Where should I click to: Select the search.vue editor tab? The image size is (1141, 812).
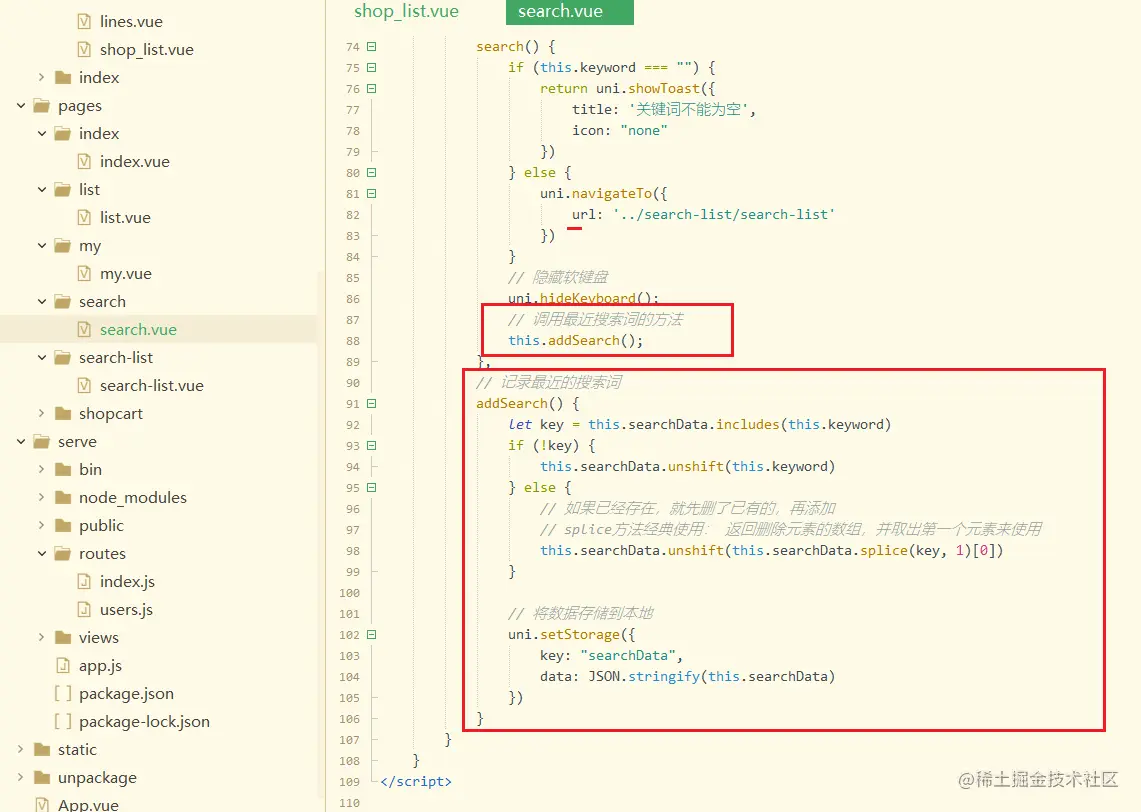(x=570, y=12)
